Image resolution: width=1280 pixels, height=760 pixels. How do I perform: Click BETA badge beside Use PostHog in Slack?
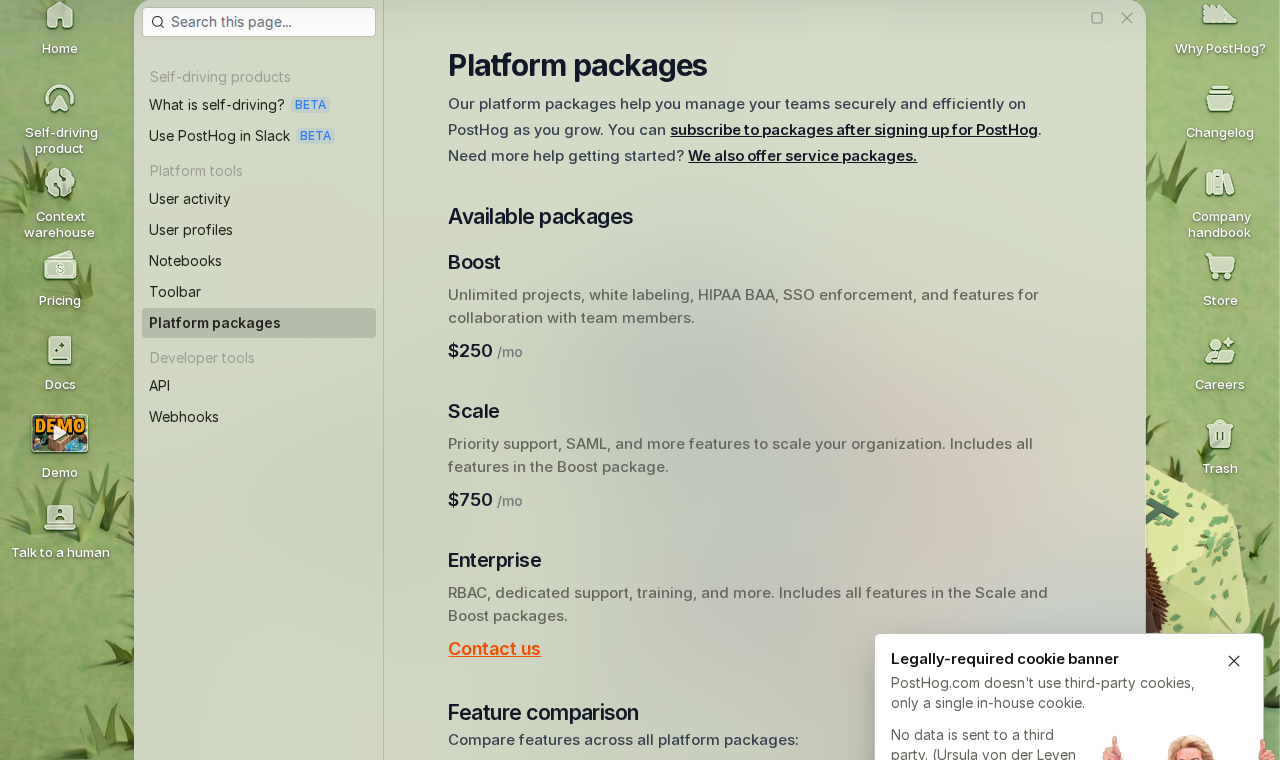pos(315,136)
